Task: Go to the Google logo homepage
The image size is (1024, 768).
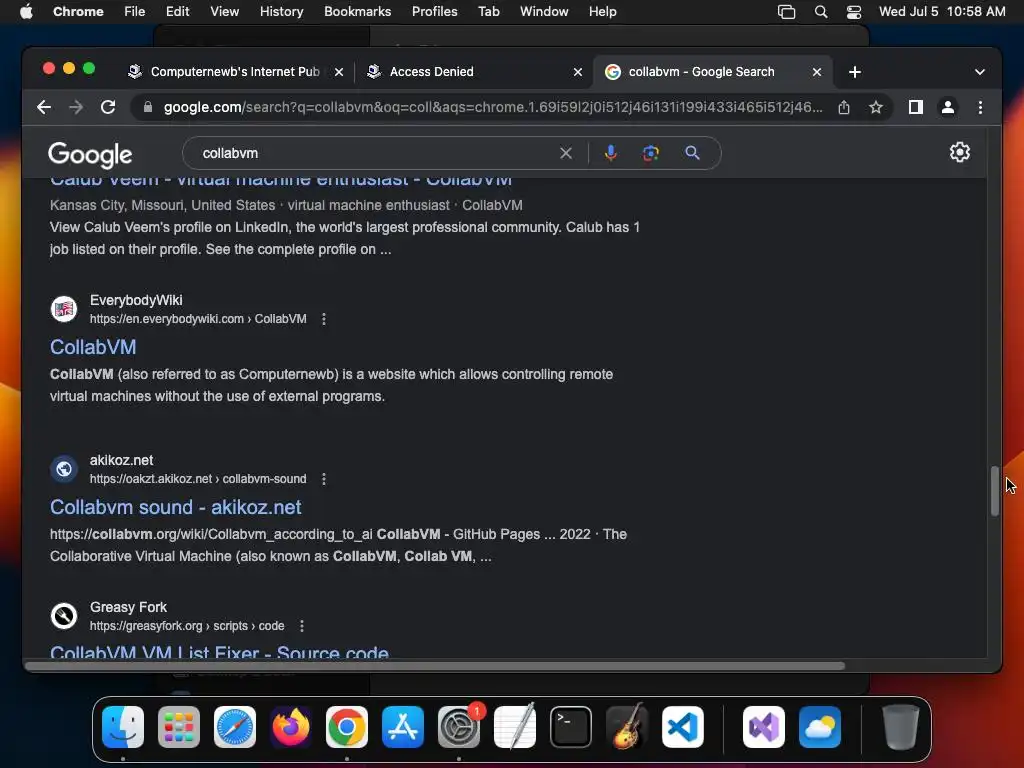Action: (x=90, y=155)
